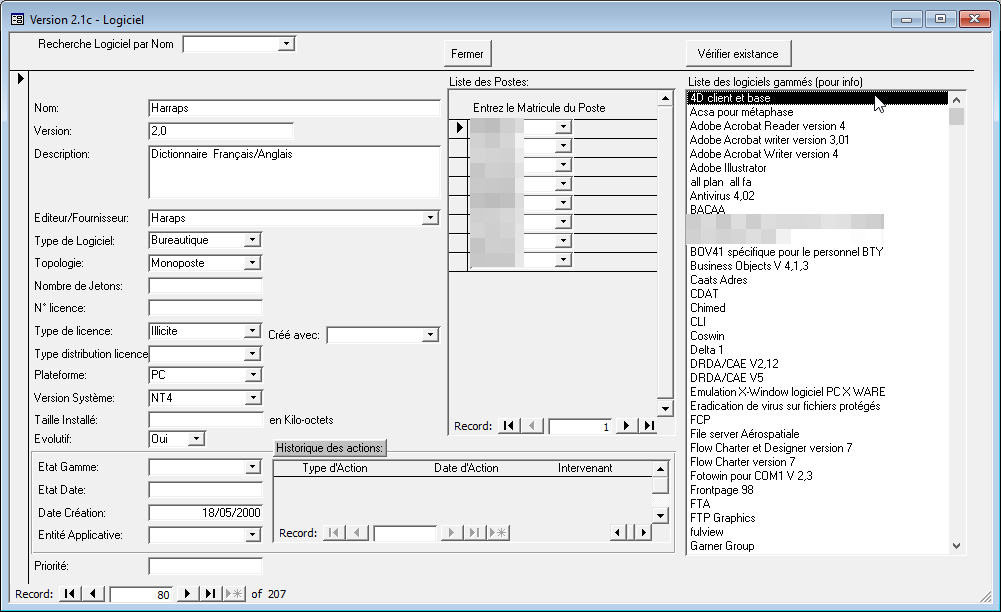Go to next record in Liste des Postes

[626, 426]
